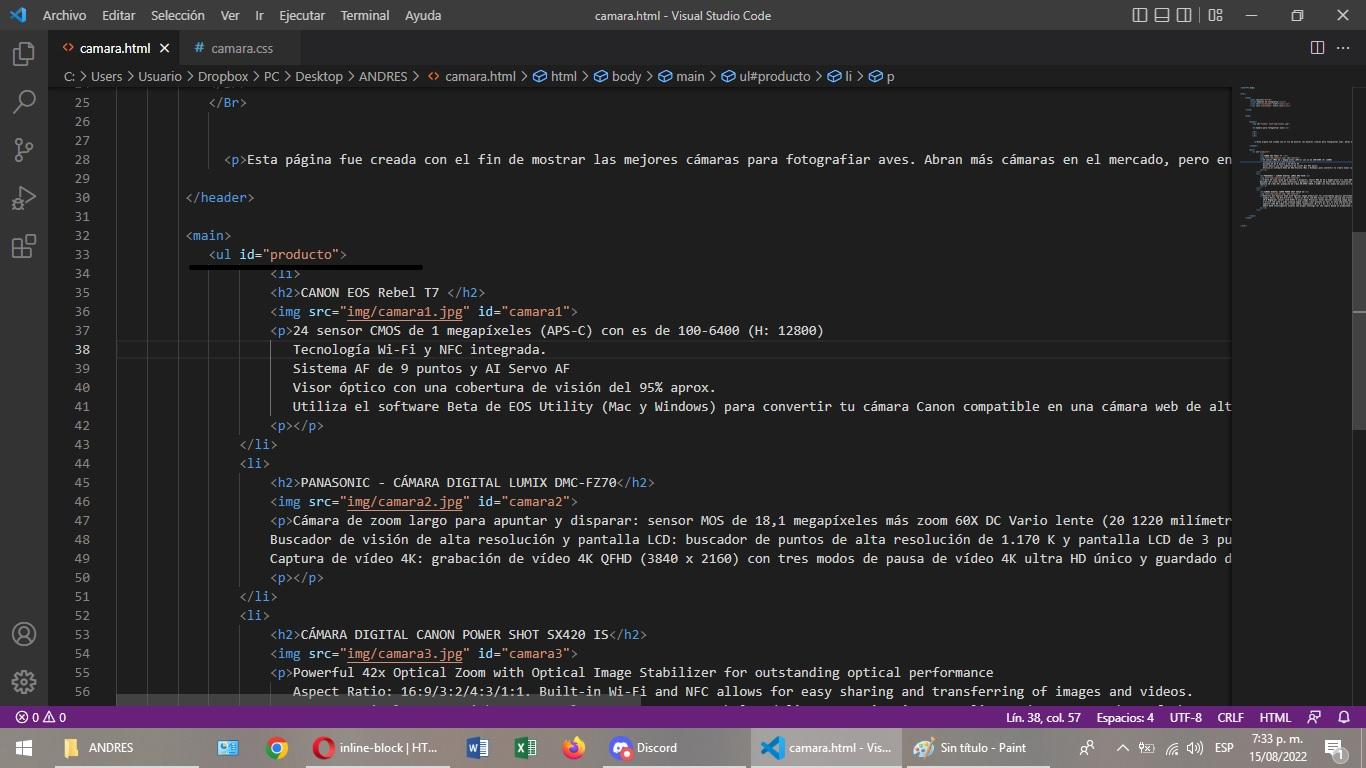1366x768 pixels.
Task: Click errors and warnings status indicator
Action: (x=41, y=717)
